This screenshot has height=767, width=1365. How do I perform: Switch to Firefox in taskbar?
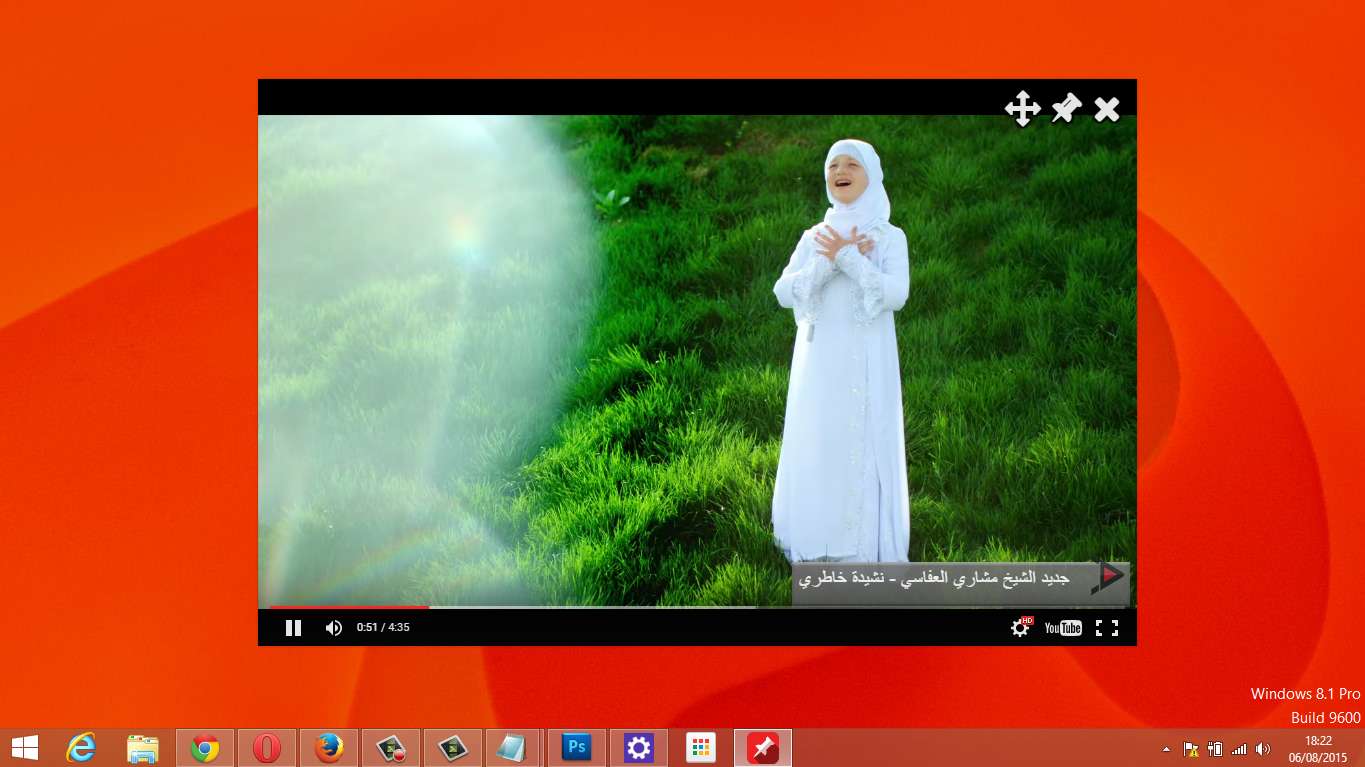click(329, 747)
